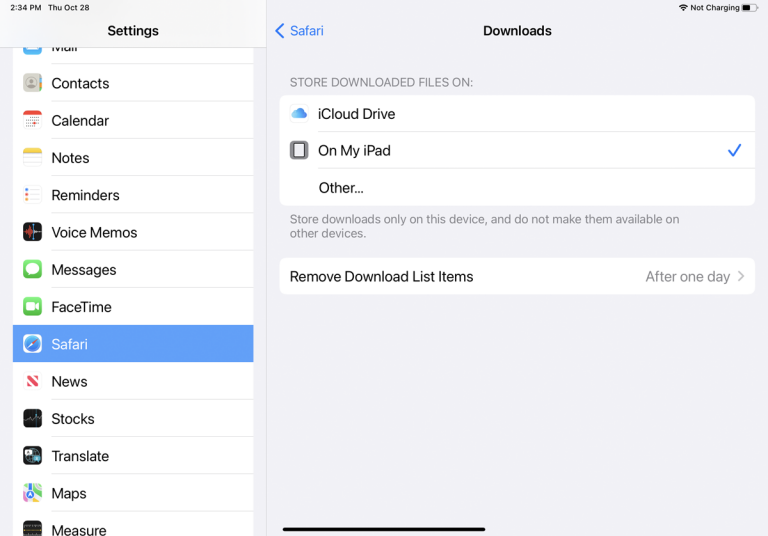Open Maps settings in sidebar
The width and height of the screenshot is (768, 536).
click(x=69, y=493)
